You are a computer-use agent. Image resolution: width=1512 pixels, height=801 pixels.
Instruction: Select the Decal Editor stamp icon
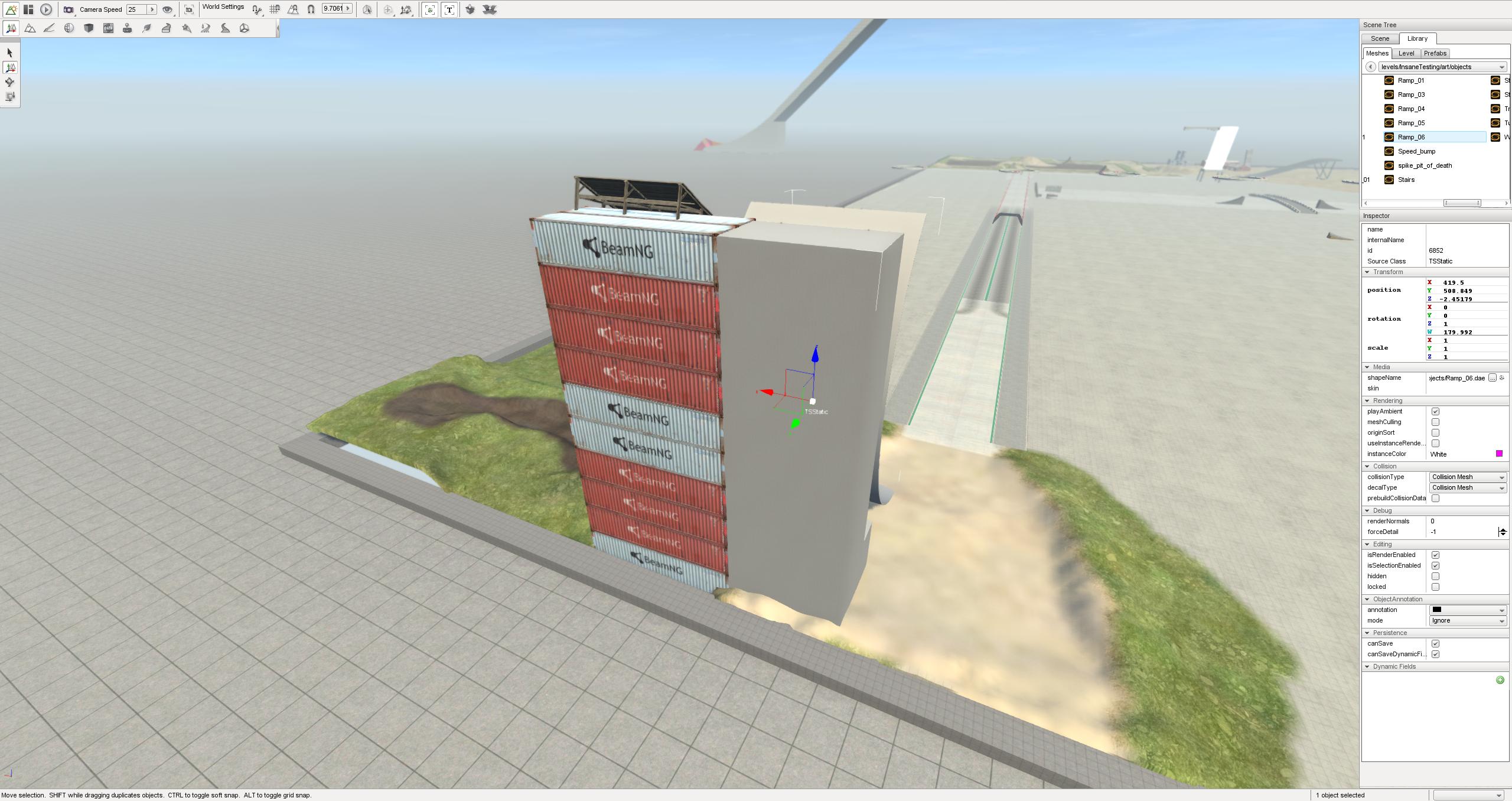coord(127,28)
